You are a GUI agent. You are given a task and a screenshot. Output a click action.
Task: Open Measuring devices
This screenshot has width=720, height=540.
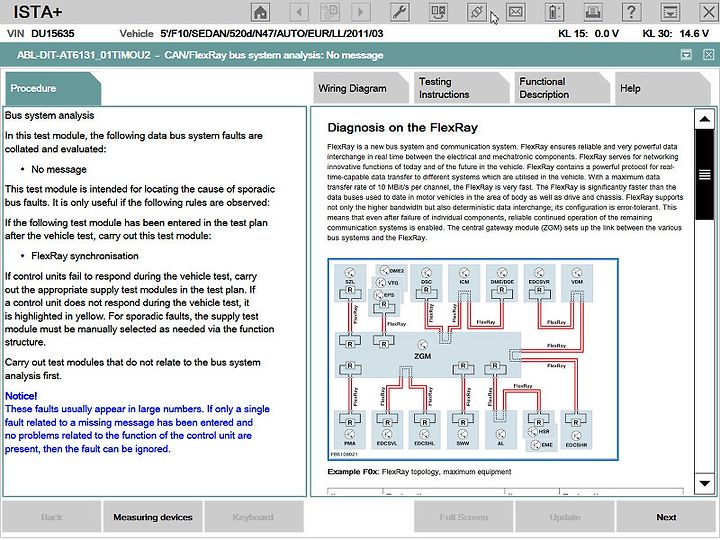click(153, 517)
